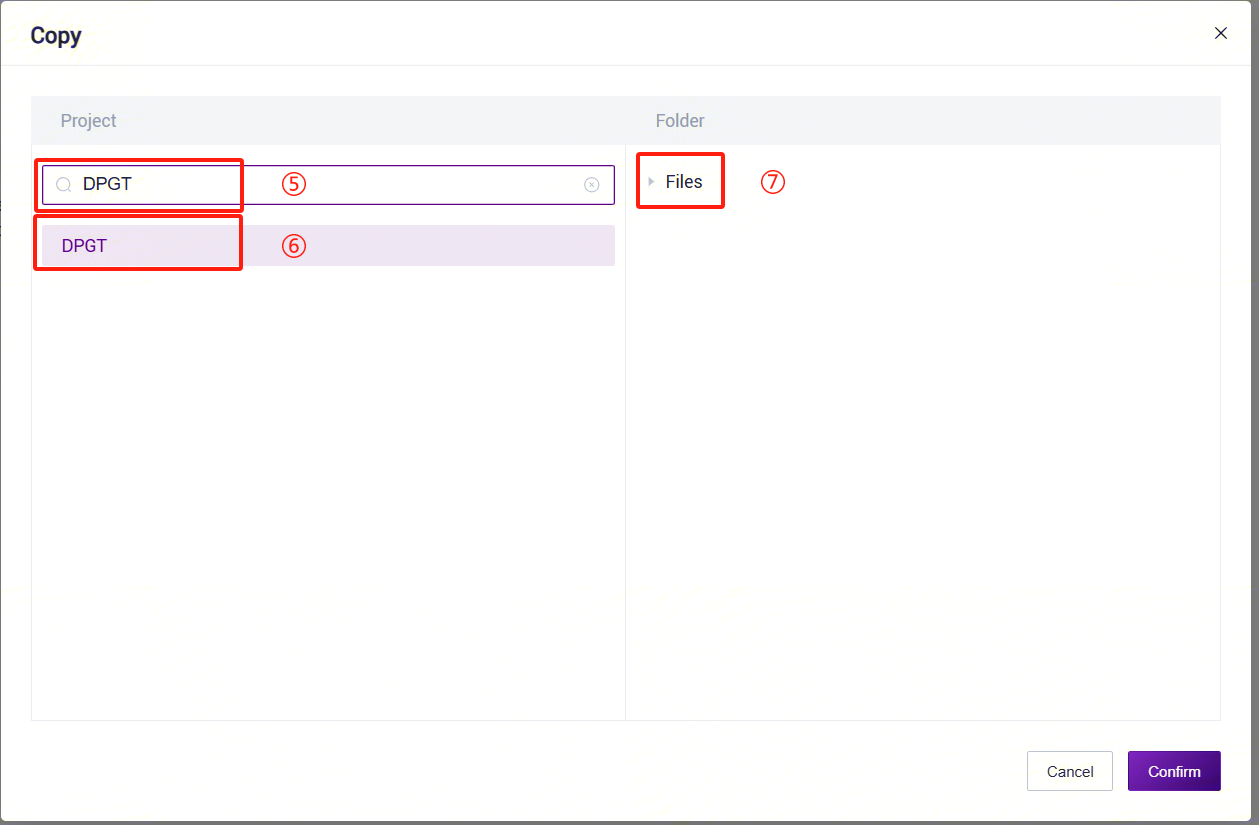Focus the project search field
1259x825 pixels.
click(x=328, y=185)
